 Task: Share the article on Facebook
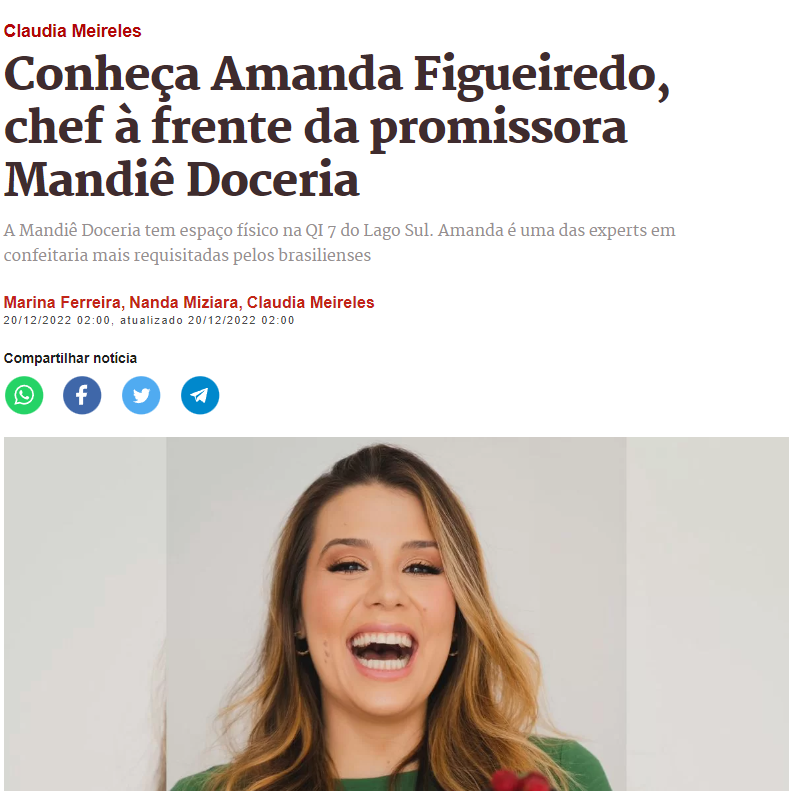(x=82, y=395)
